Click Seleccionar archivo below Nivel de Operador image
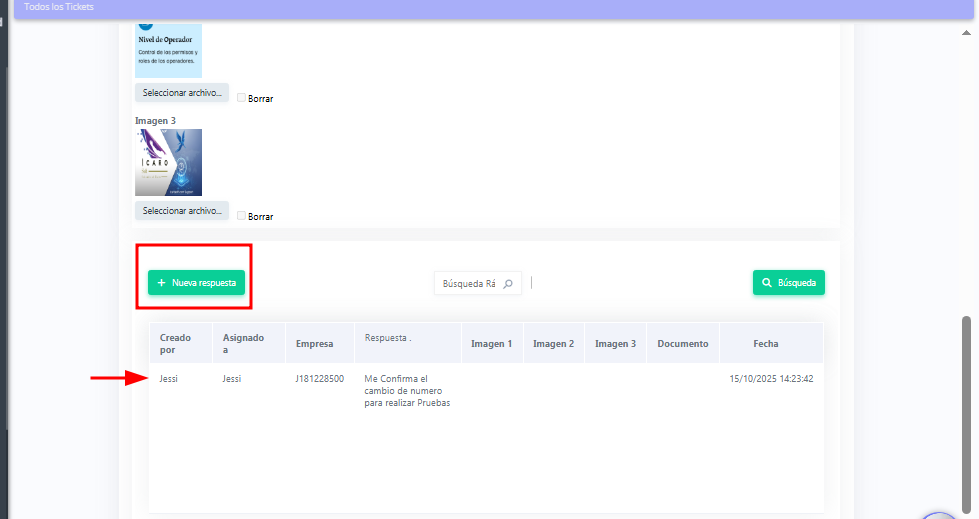Viewport: 979px width, 519px height. pyautogui.click(x=182, y=92)
